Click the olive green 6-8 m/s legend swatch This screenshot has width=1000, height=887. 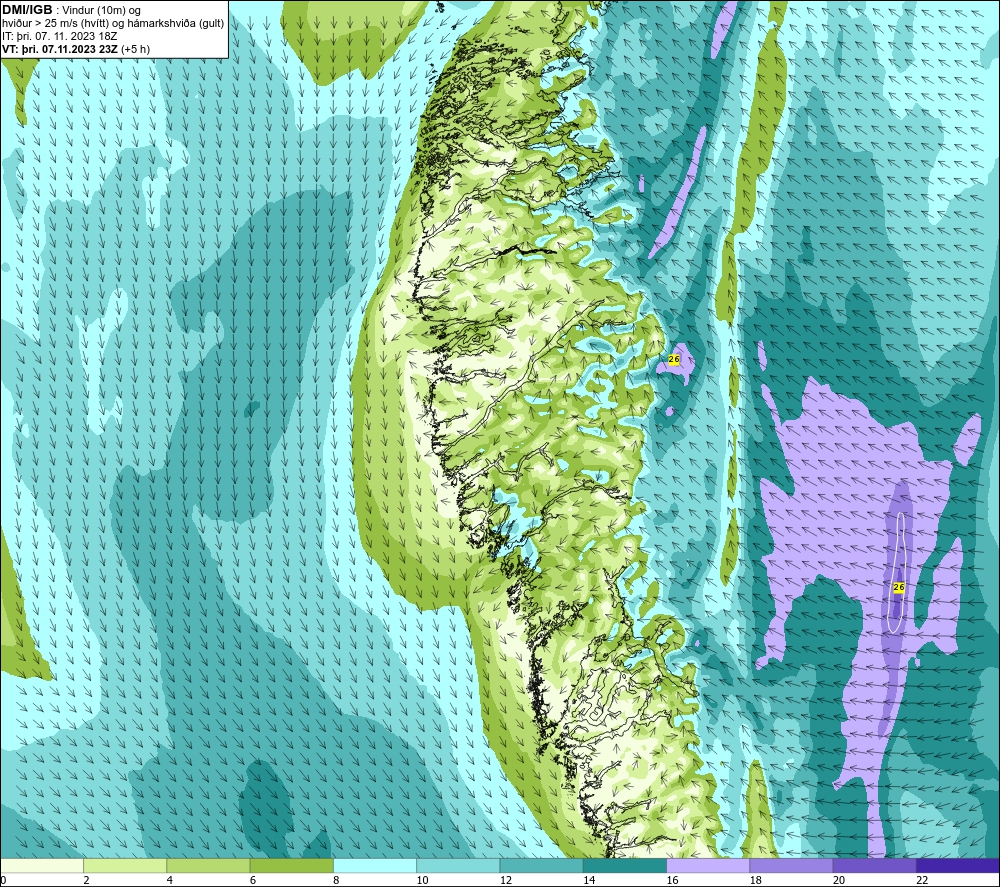click(291, 865)
